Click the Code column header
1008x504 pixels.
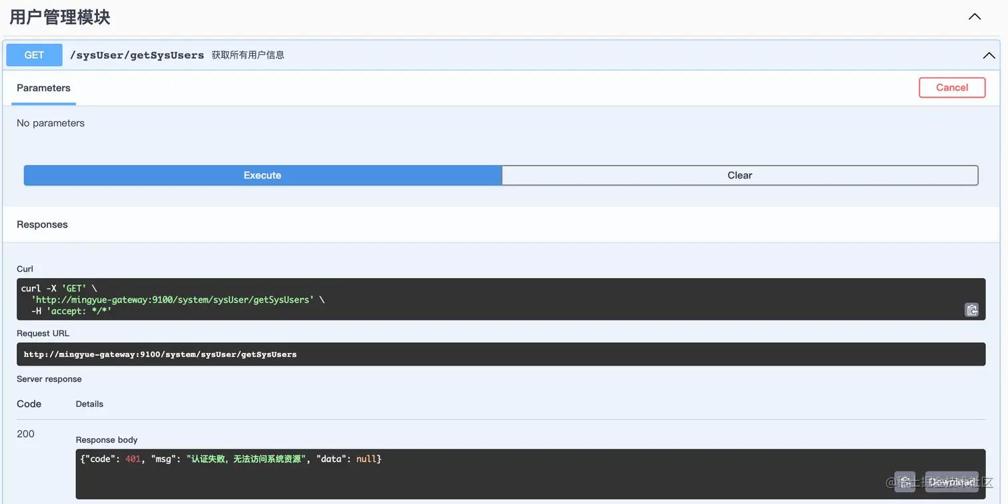pyautogui.click(x=29, y=404)
